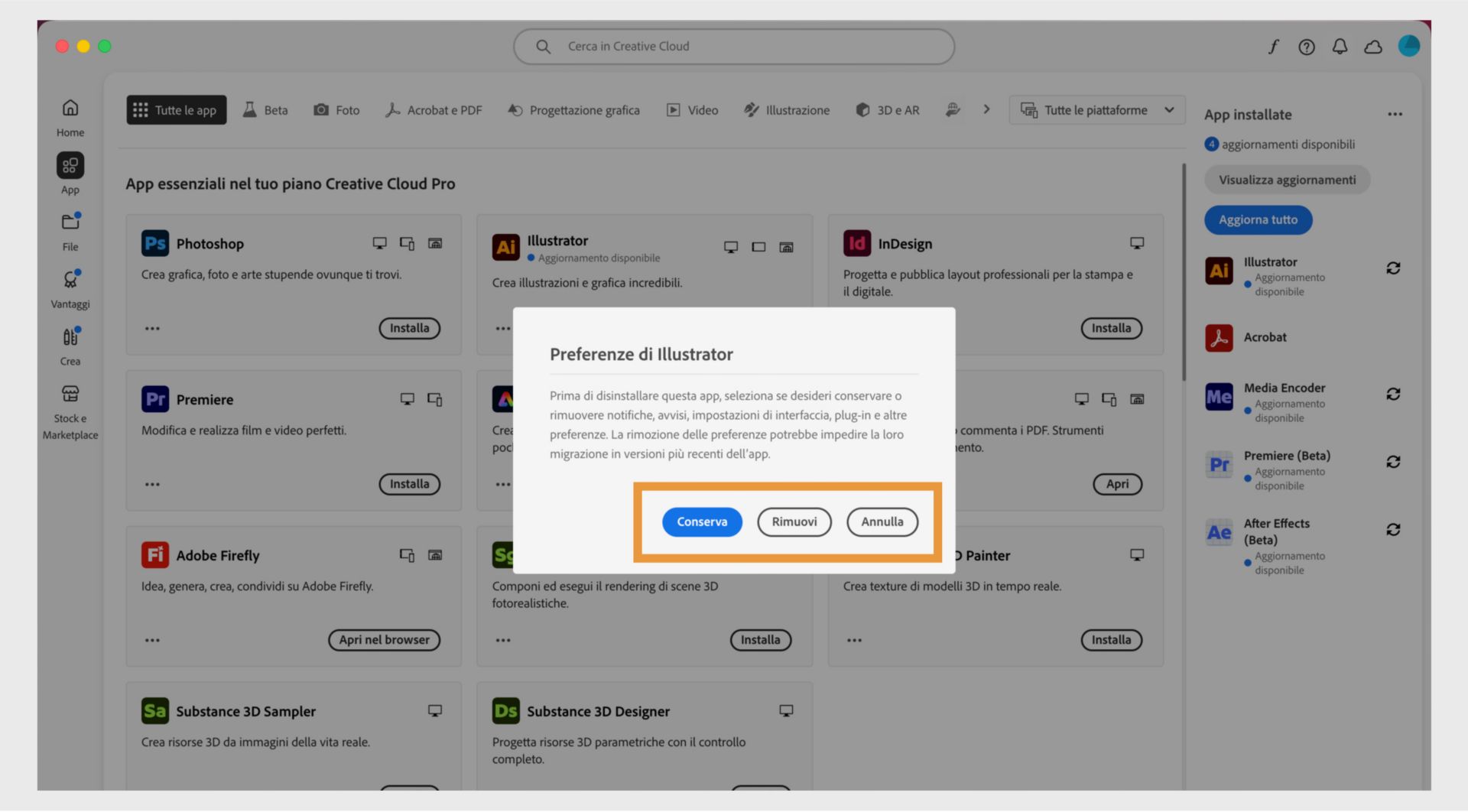Switch to Progettazione grafica tab
1468x812 pixels.
pyautogui.click(x=573, y=110)
